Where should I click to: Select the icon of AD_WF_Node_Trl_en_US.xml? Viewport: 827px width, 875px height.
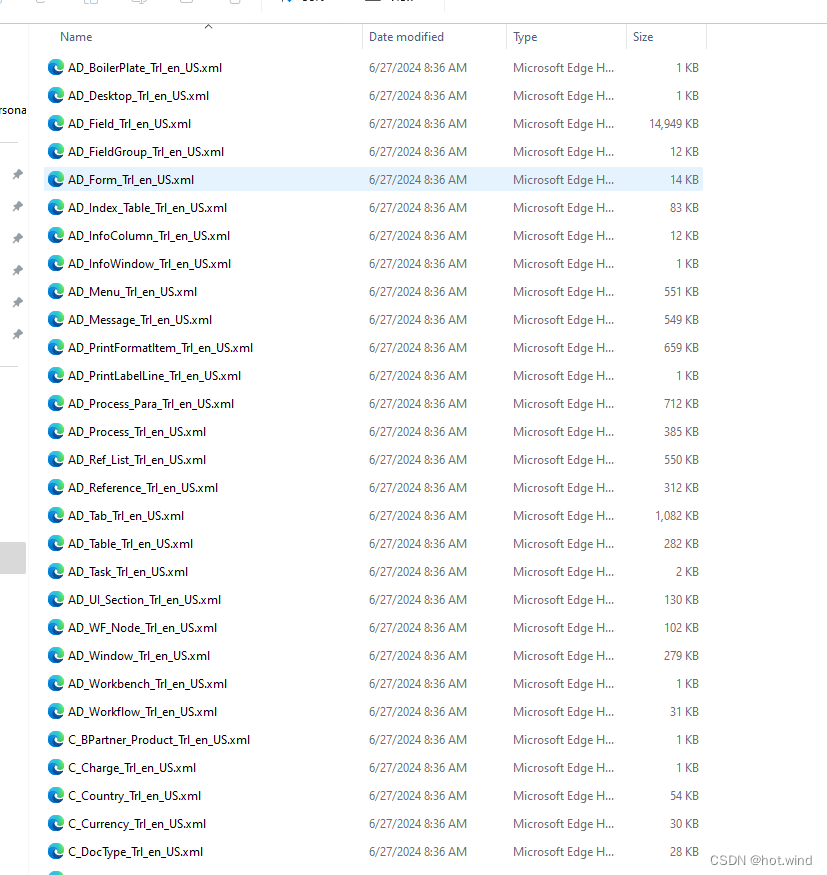(56, 628)
